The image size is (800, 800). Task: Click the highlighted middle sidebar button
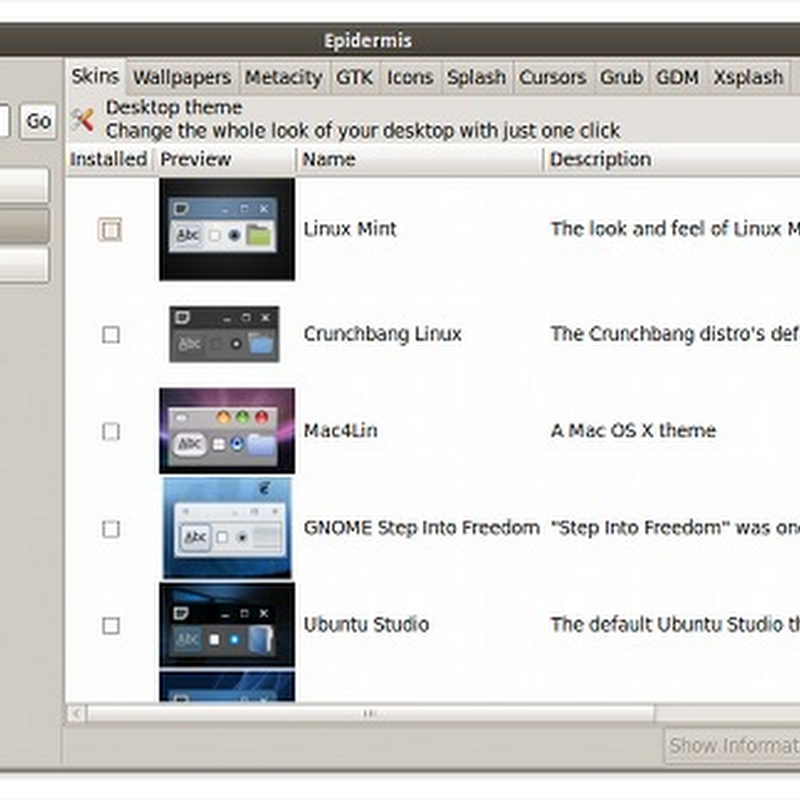point(24,225)
